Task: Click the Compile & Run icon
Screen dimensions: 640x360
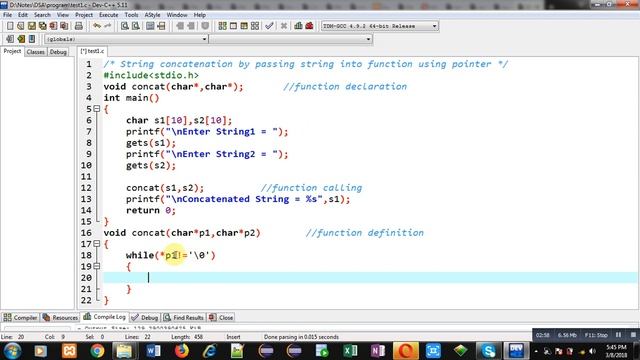Action: pyautogui.click(x=244, y=26)
